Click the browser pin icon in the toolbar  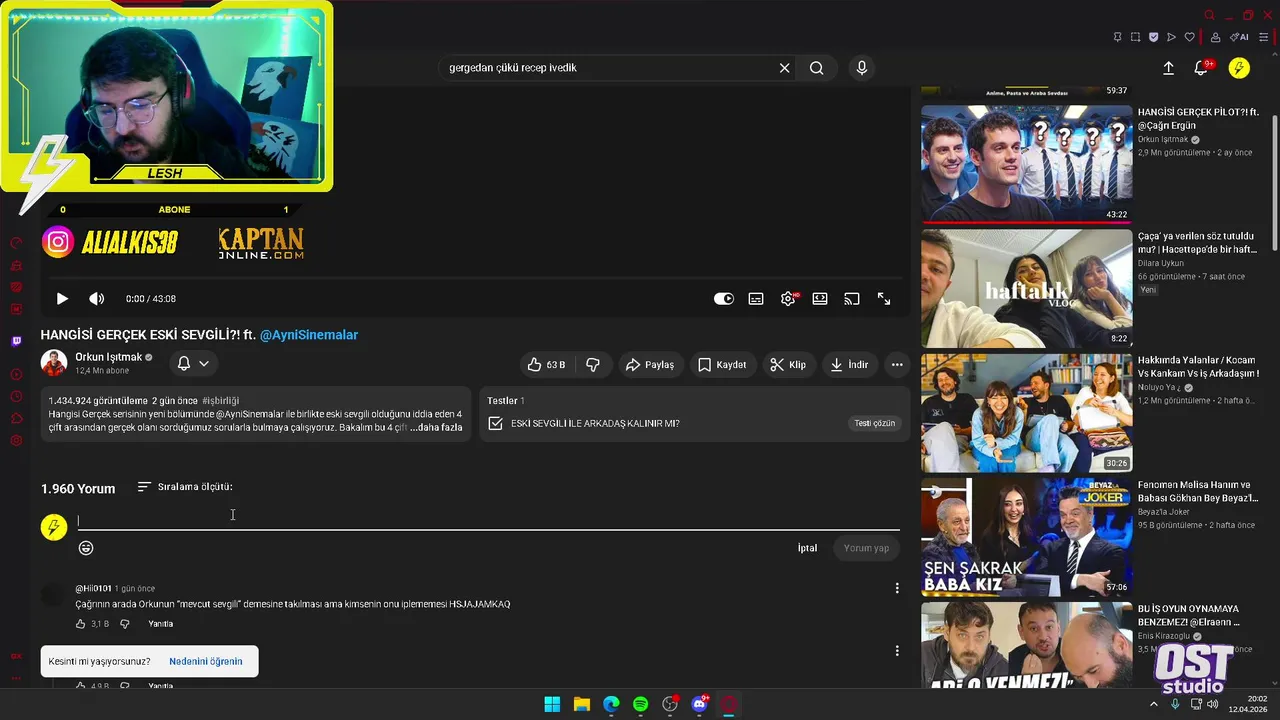[x=1117, y=37]
